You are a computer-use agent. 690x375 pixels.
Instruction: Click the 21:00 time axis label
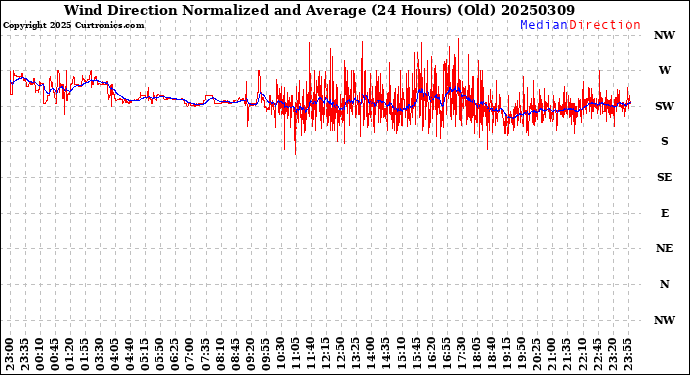[x=551, y=355]
